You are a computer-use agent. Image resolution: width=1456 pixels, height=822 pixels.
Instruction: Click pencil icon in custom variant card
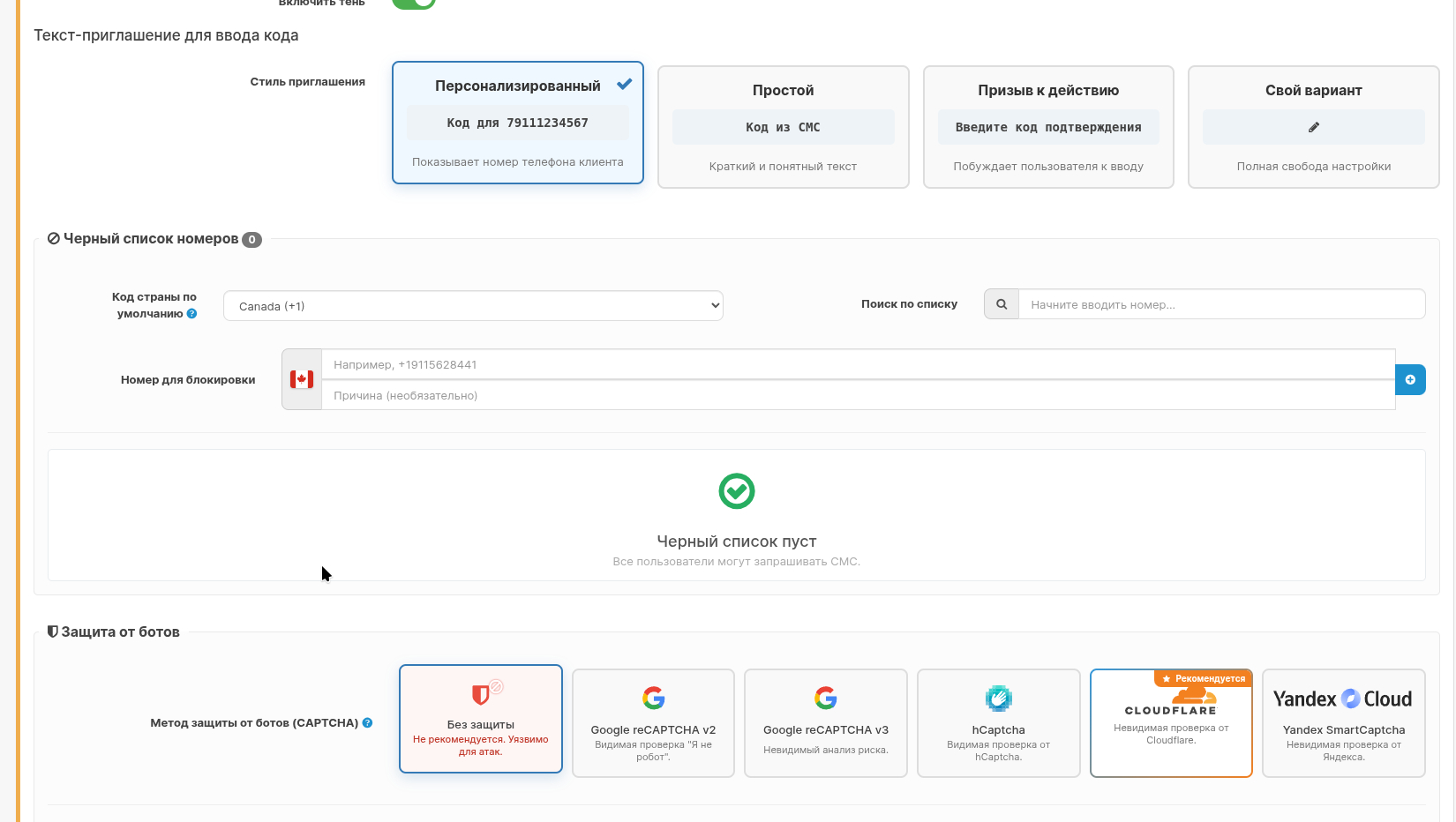(1313, 127)
